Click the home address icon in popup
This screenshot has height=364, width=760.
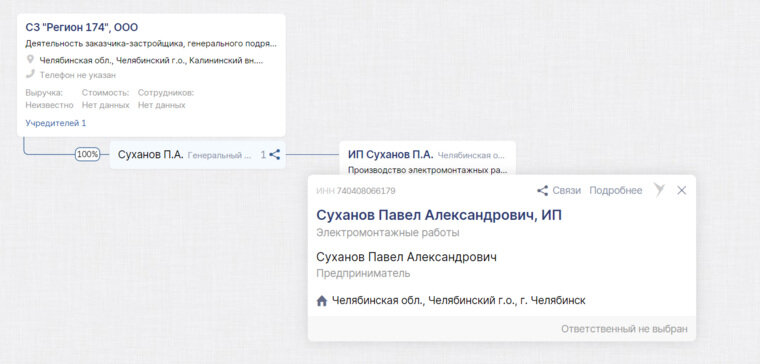[321, 301]
